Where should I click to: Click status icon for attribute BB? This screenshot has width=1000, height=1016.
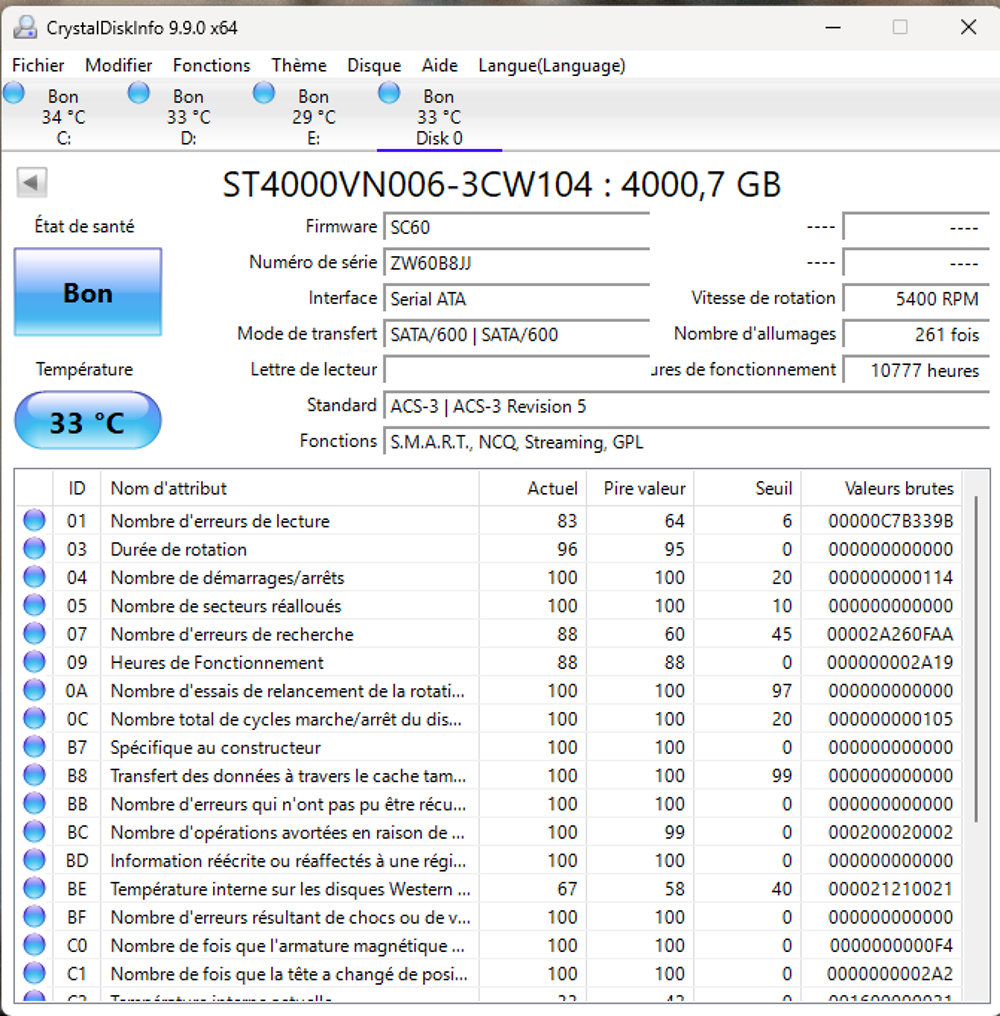tap(34, 803)
